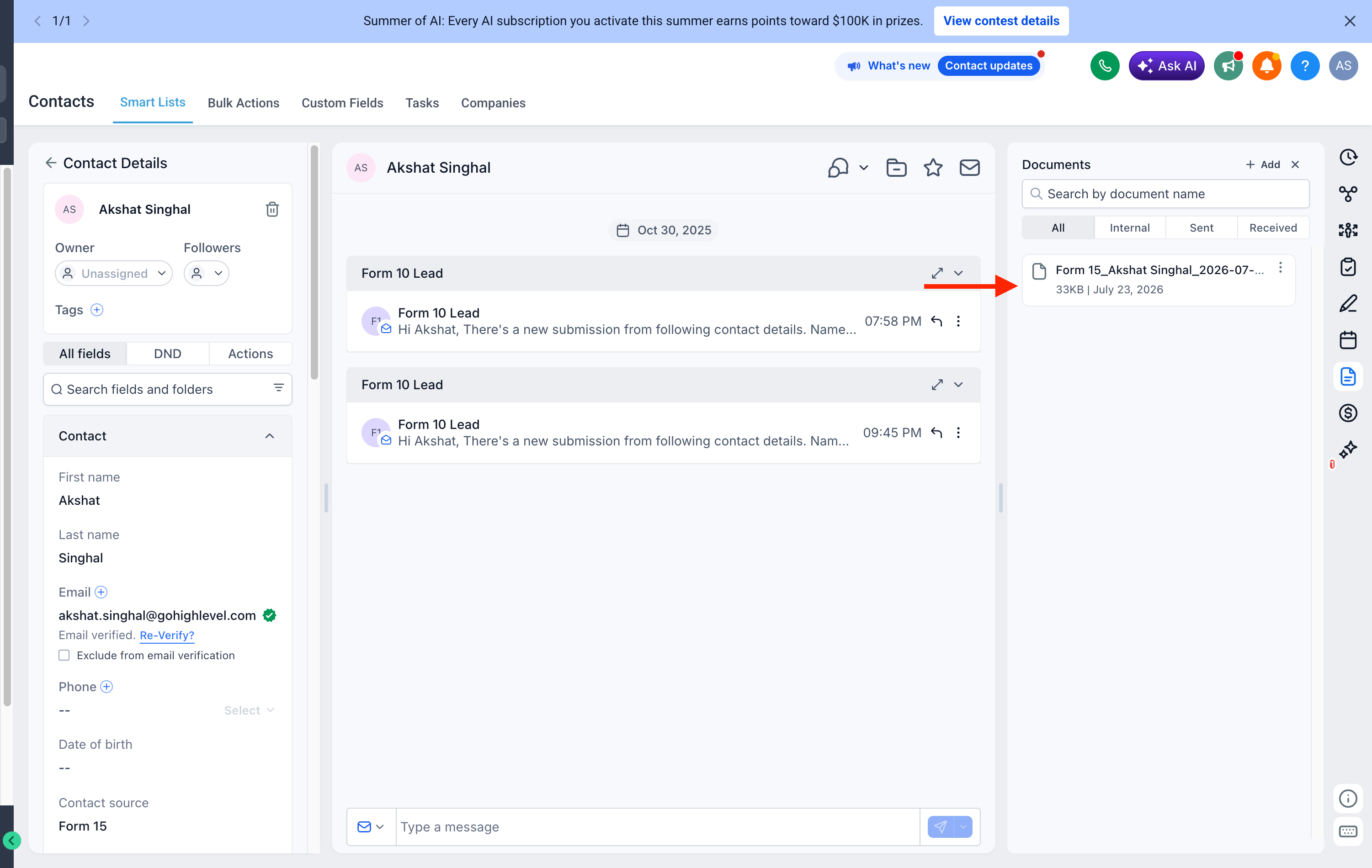The height and width of the screenshot is (868, 1372).
Task: Switch to the Smart Lists tab
Action: pyautogui.click(x=152, y=102)
